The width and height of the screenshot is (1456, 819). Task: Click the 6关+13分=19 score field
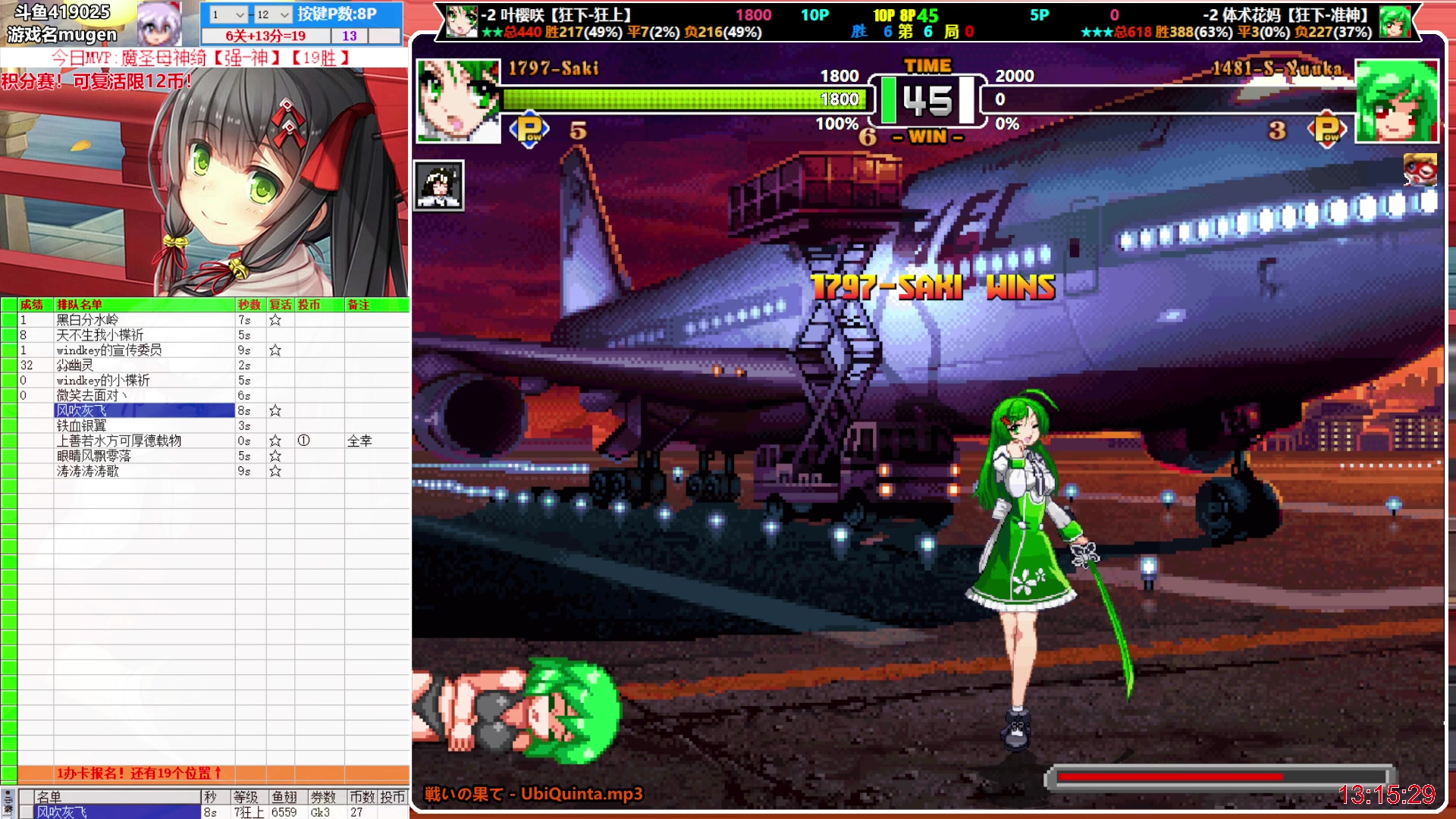coord(265,36)
